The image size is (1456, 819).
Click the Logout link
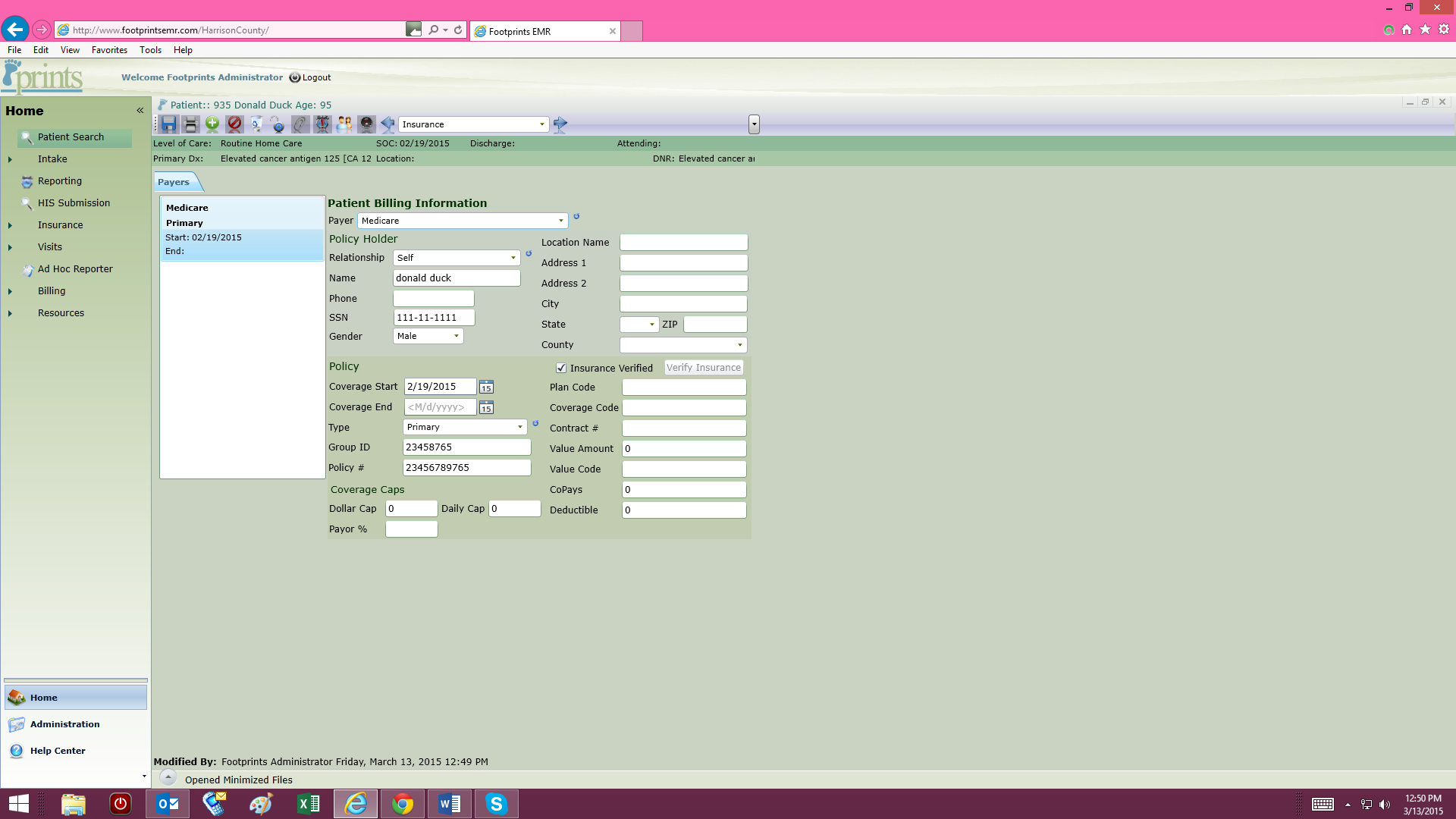coord(315,77)
